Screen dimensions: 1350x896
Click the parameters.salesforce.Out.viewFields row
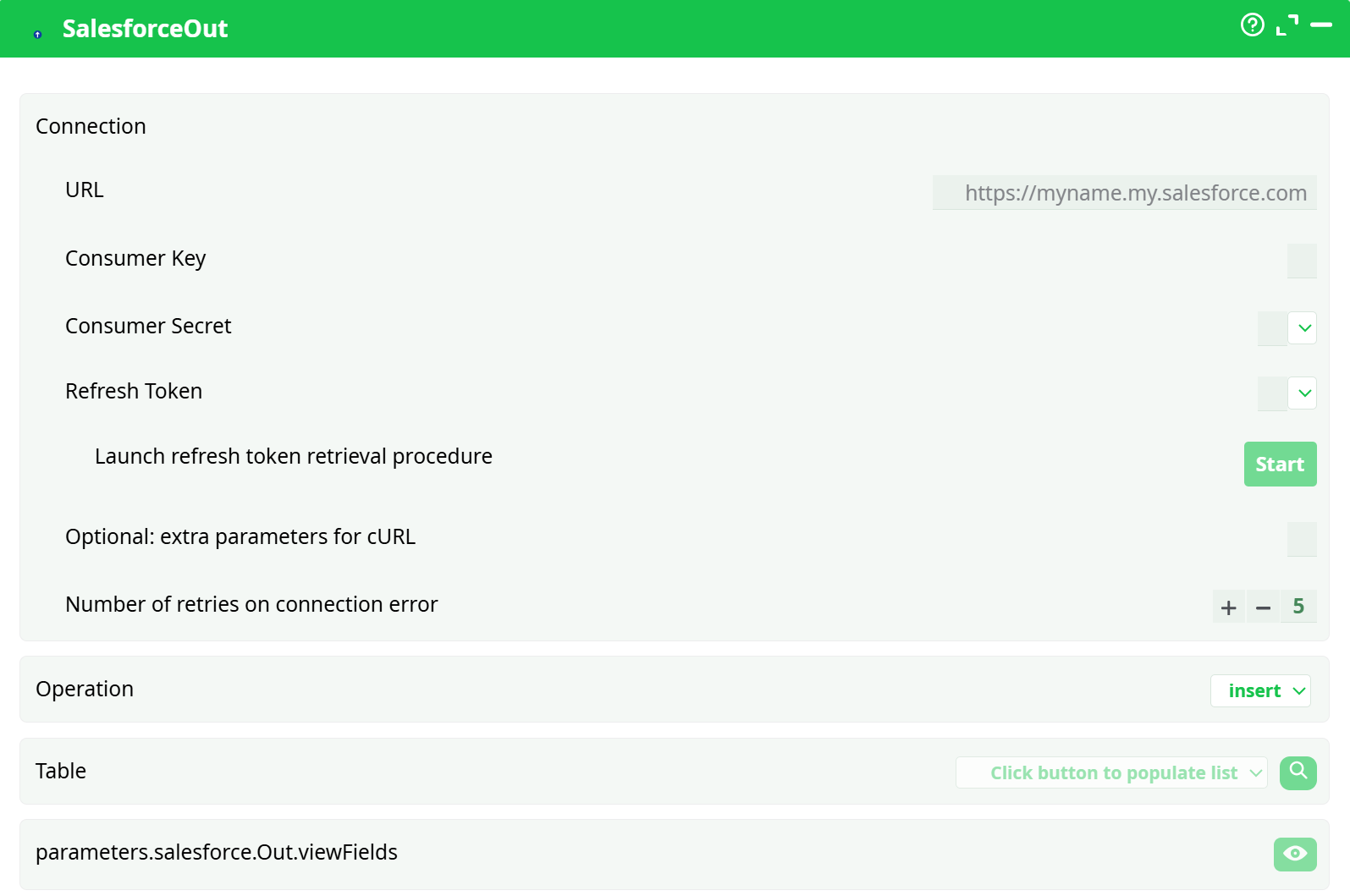[217, 854]
